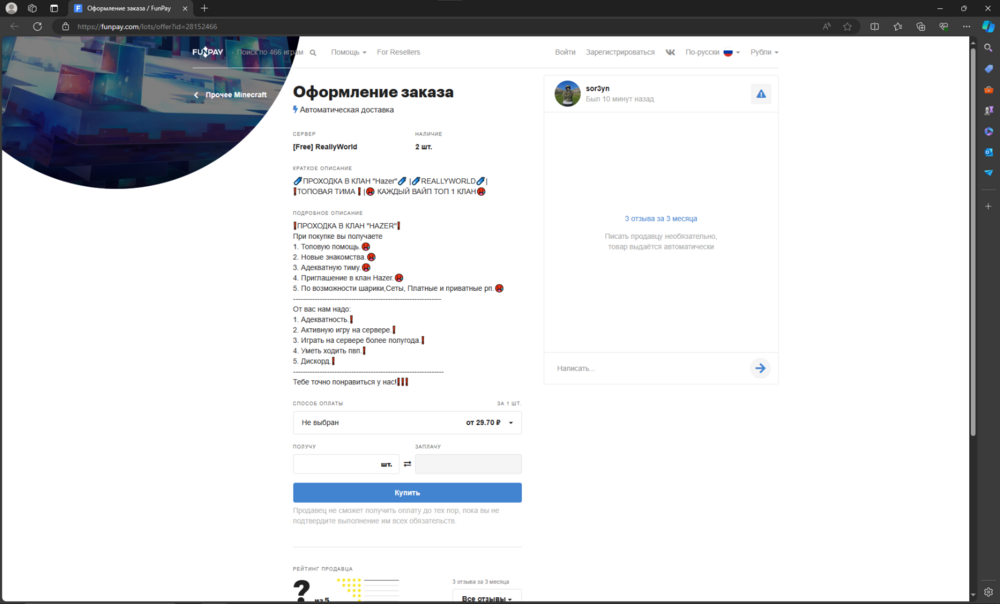
Task: Open Зарегистрироваться registration link
Action: [620, 52]
